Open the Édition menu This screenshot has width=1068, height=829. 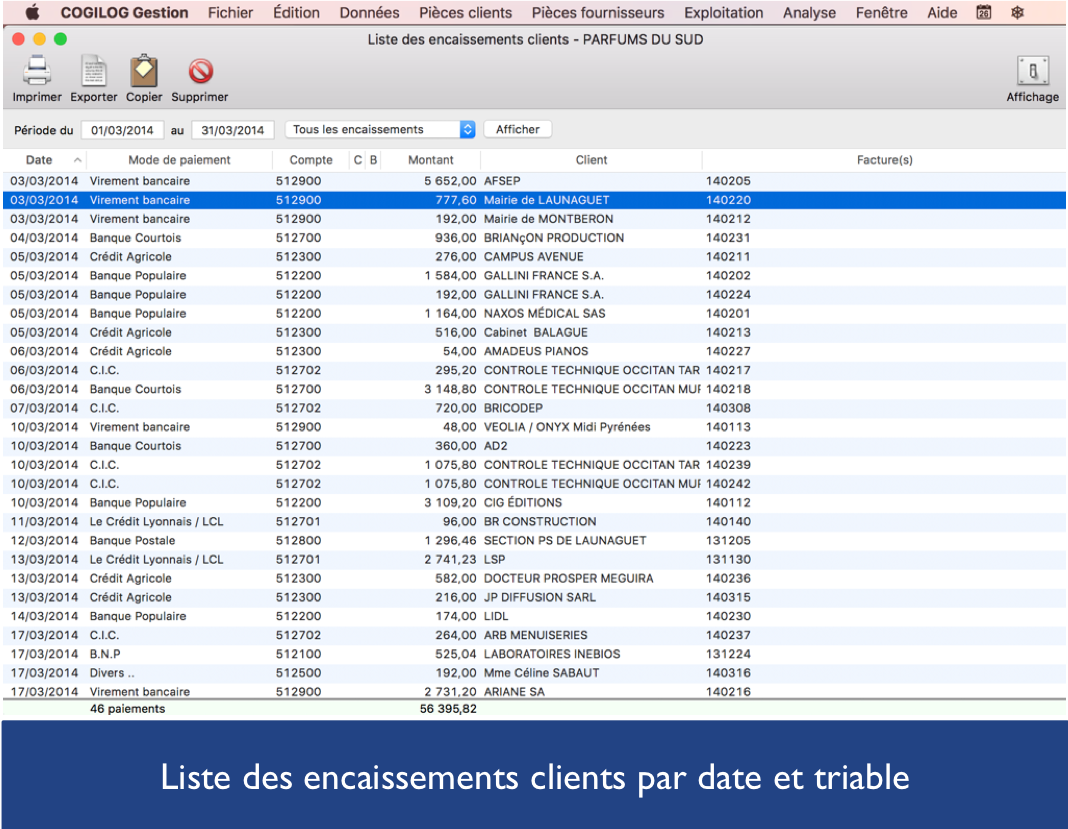tap(296, 12)
